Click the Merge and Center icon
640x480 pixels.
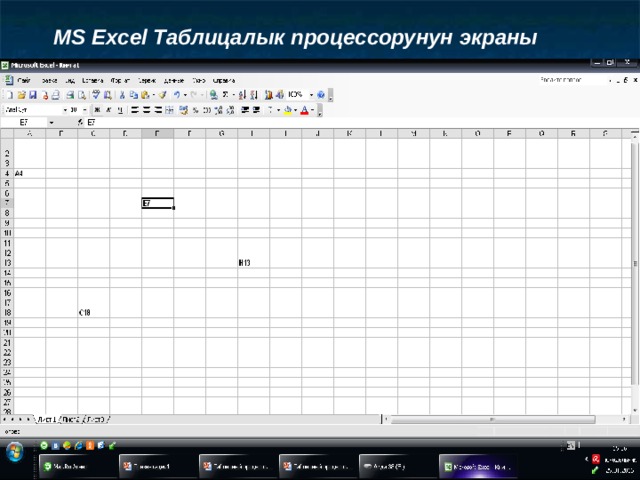pos(169,110)
